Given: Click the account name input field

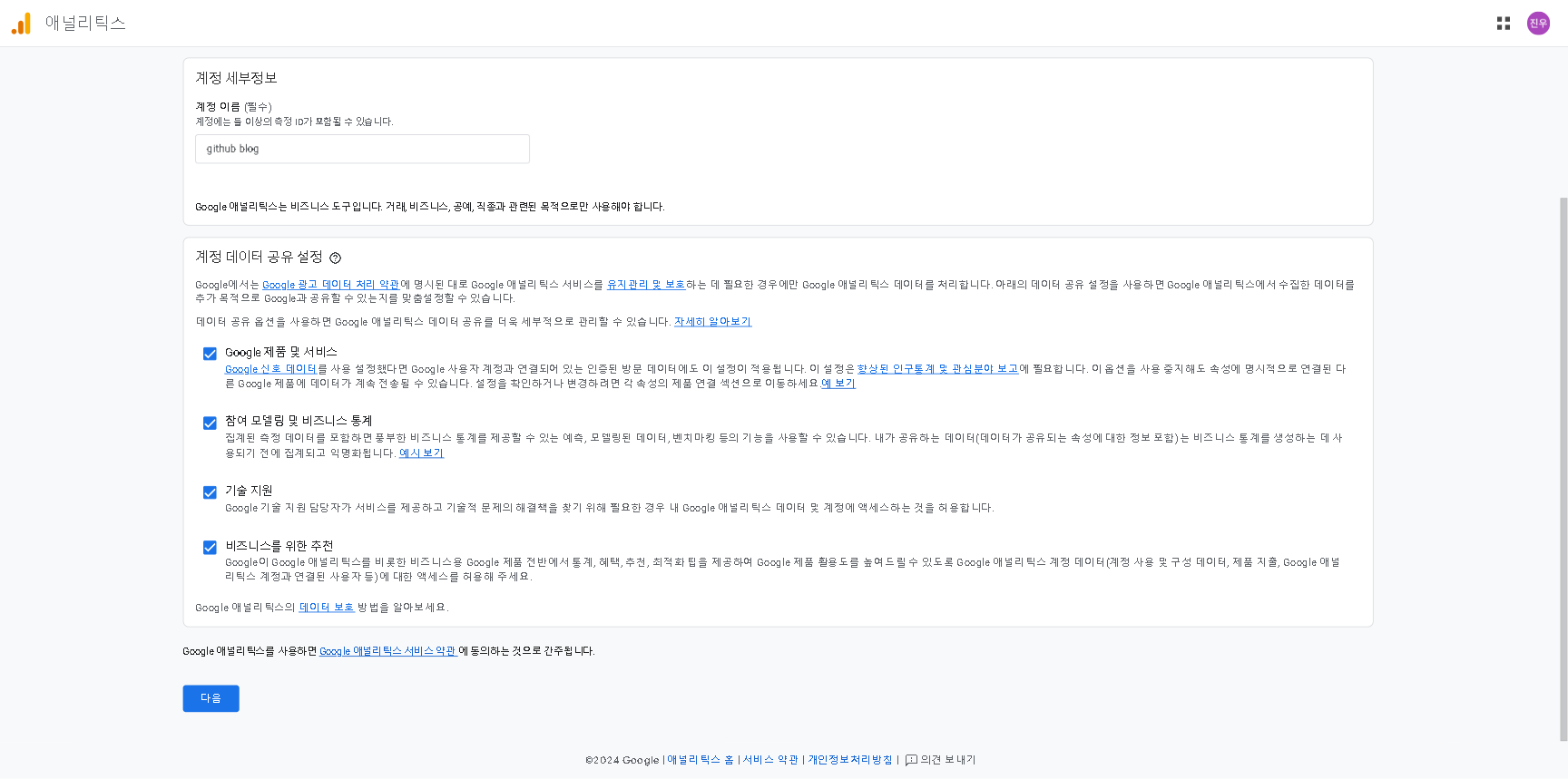Looking at the screenshot, I should [362, 149].
